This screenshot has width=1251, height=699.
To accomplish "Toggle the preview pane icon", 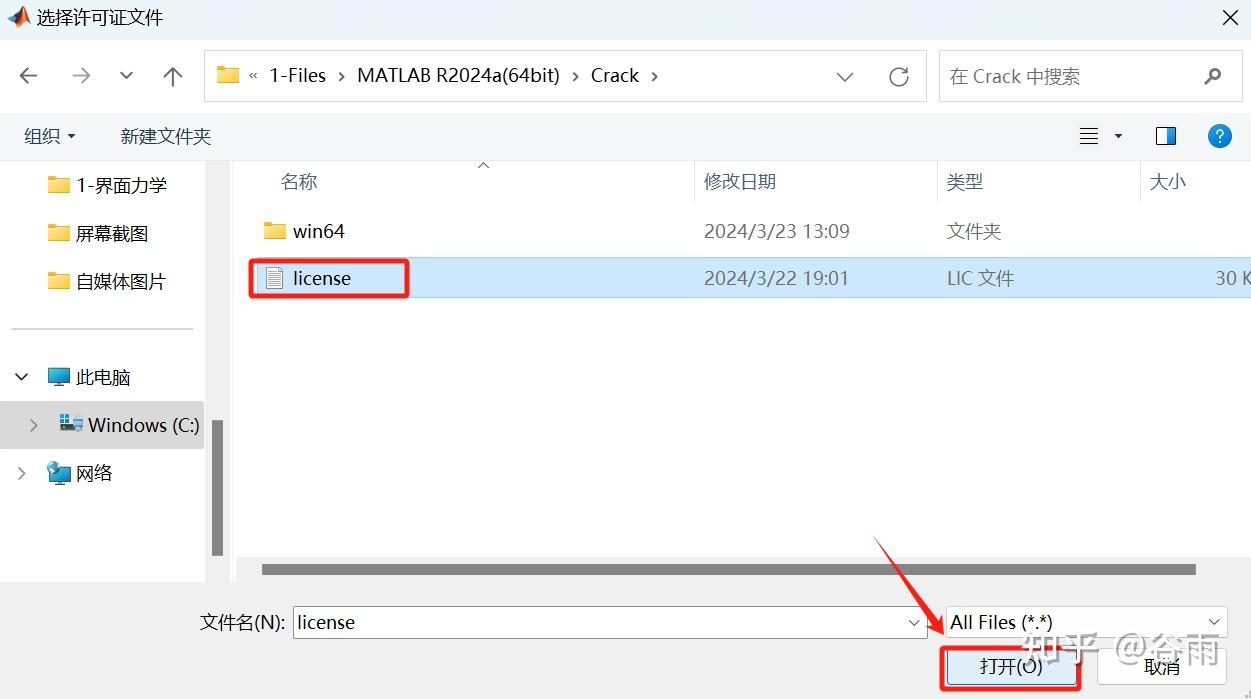I will pyautogui.click(x=1166, y=136).
